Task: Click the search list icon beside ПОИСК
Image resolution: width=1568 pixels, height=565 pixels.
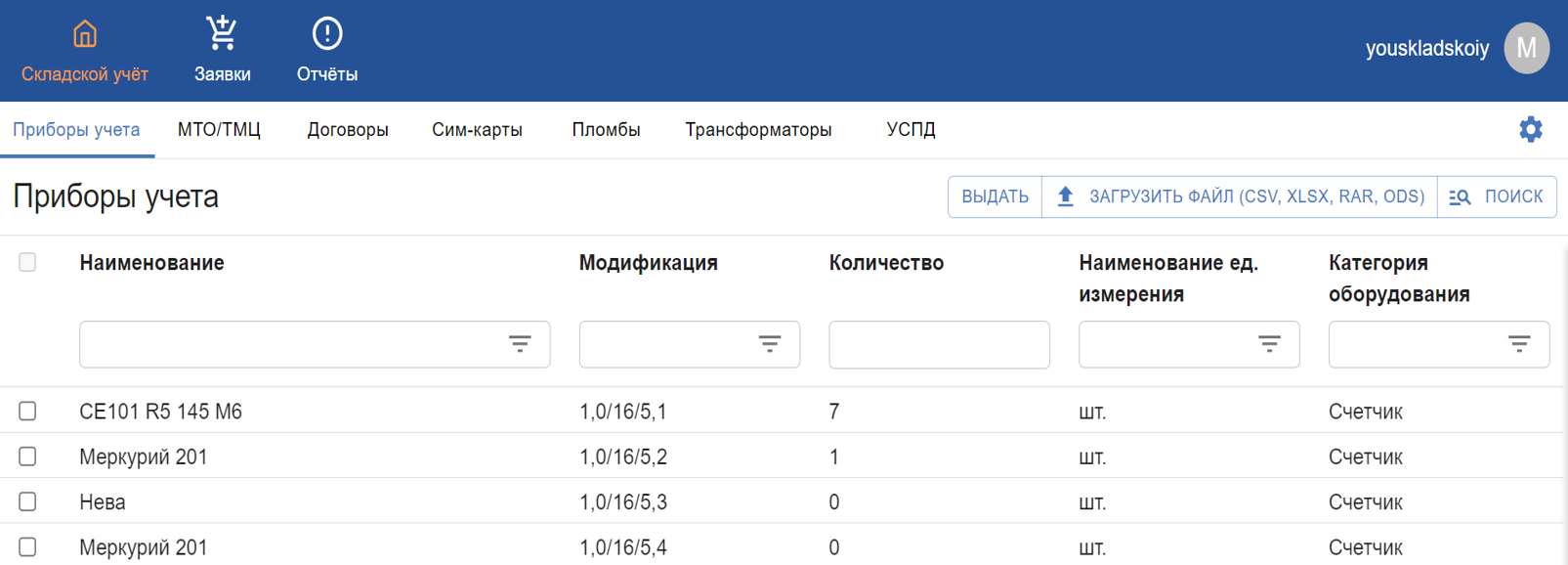Action: tap(1460, 197)
